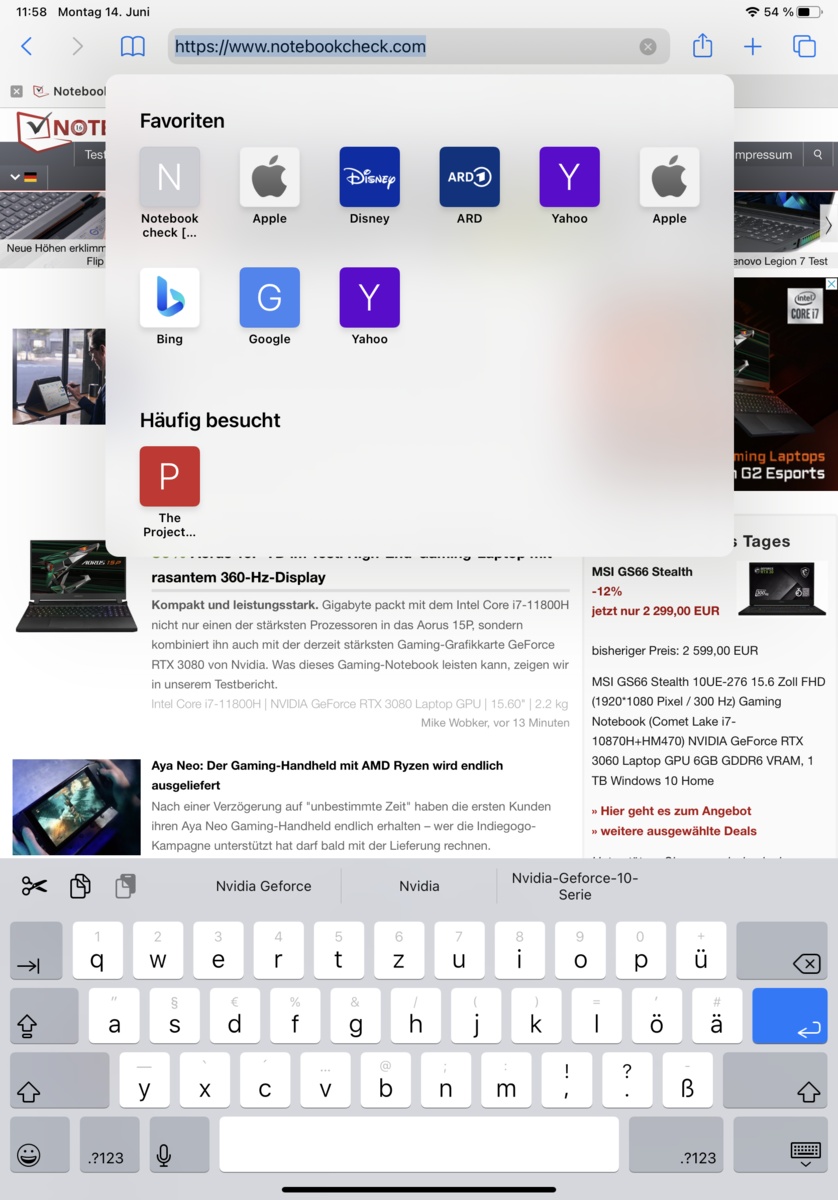Choose suggestion Nvidia-Geforce-10-Serie
The height and width of the screenshot is (1200, 838).
pos(575,886)
